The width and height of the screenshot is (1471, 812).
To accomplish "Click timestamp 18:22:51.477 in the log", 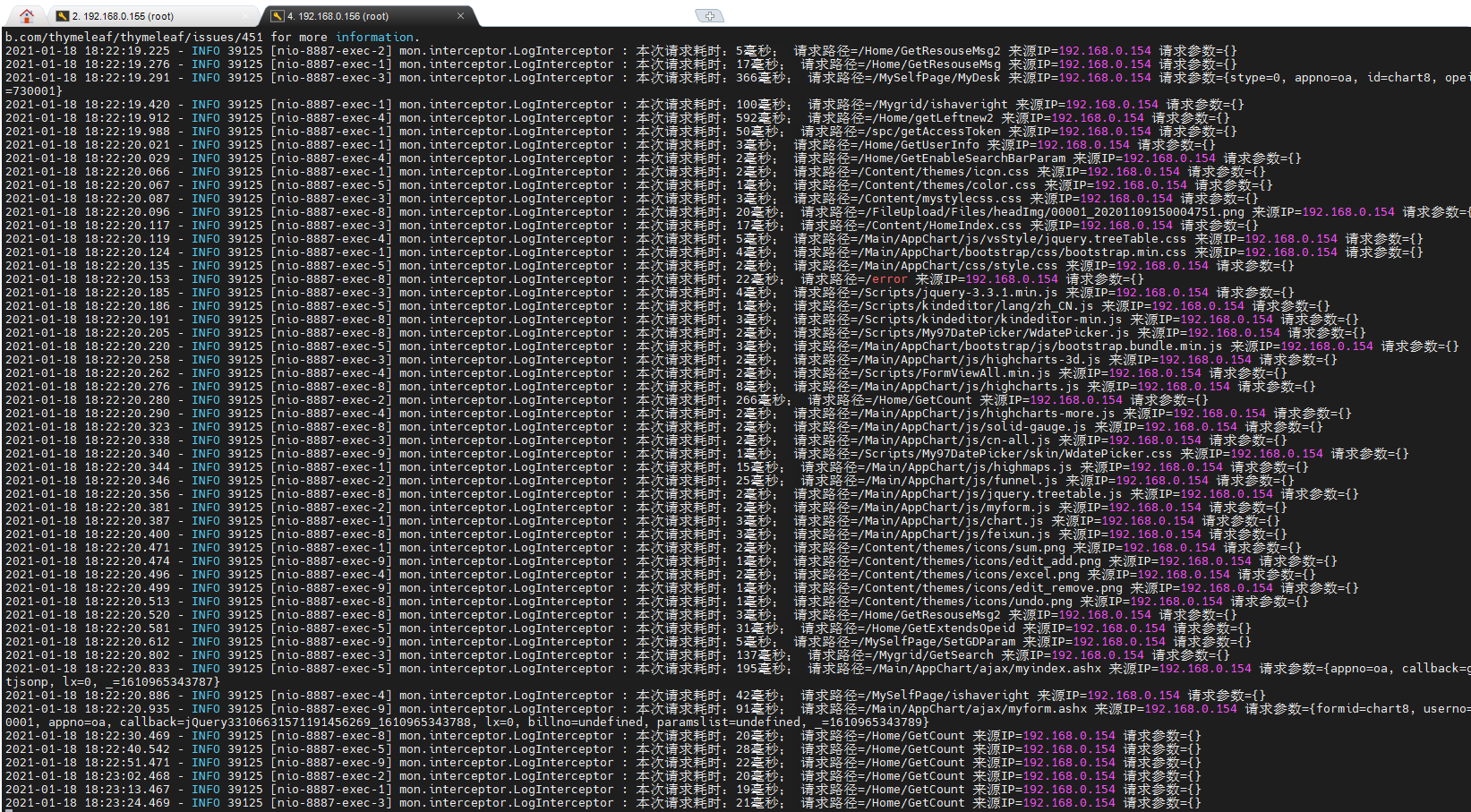I will pyautogui.click(x=127, y=763).
